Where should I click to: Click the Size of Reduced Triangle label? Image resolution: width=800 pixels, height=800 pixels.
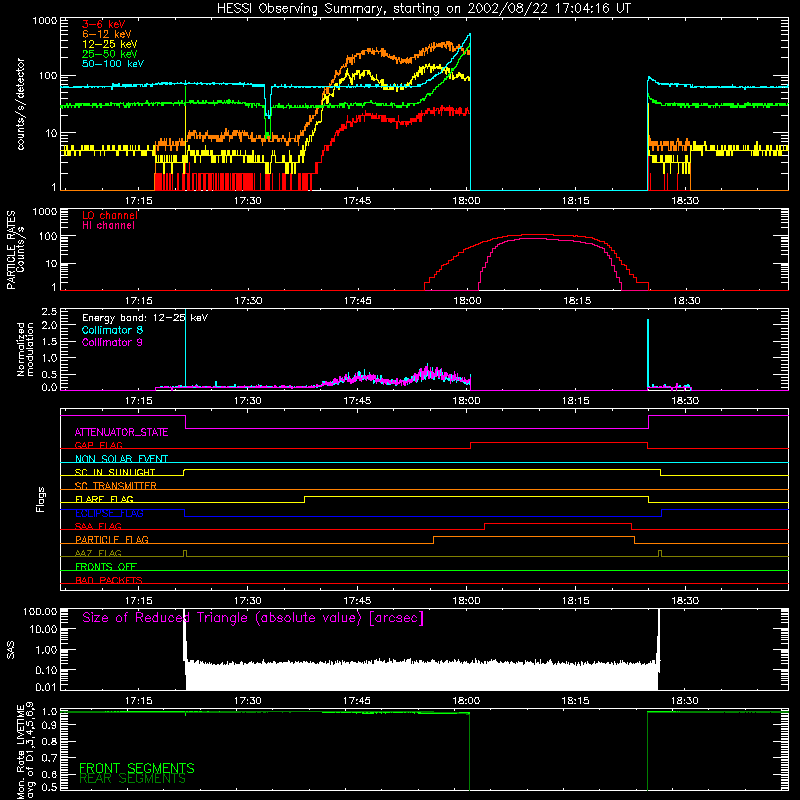[x=253, y=618]
